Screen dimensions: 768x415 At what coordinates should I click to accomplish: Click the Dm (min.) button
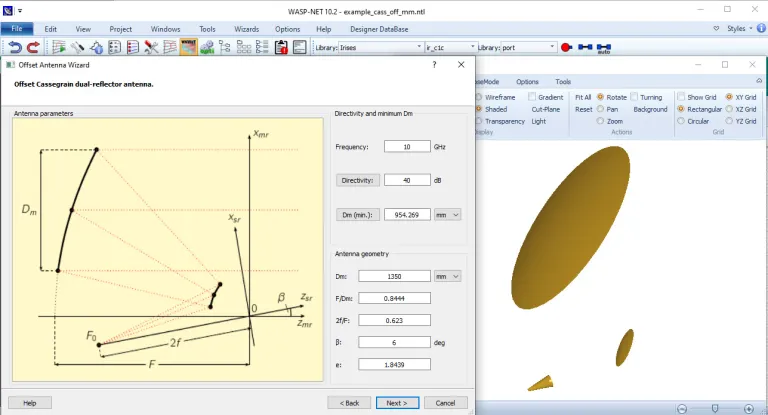point(358,215)
